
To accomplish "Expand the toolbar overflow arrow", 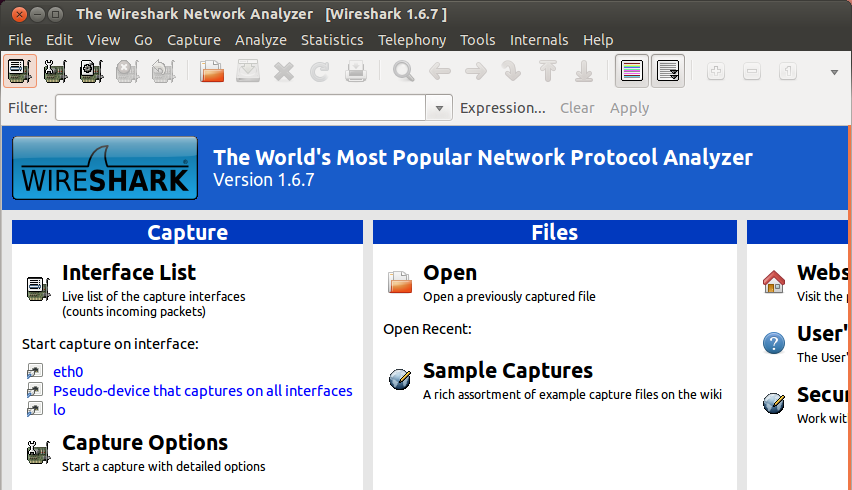I will coord(834,72).
